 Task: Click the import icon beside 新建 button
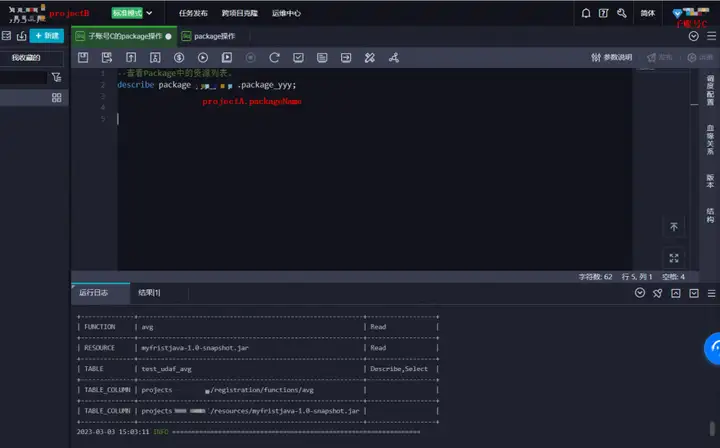click(22, 36)
